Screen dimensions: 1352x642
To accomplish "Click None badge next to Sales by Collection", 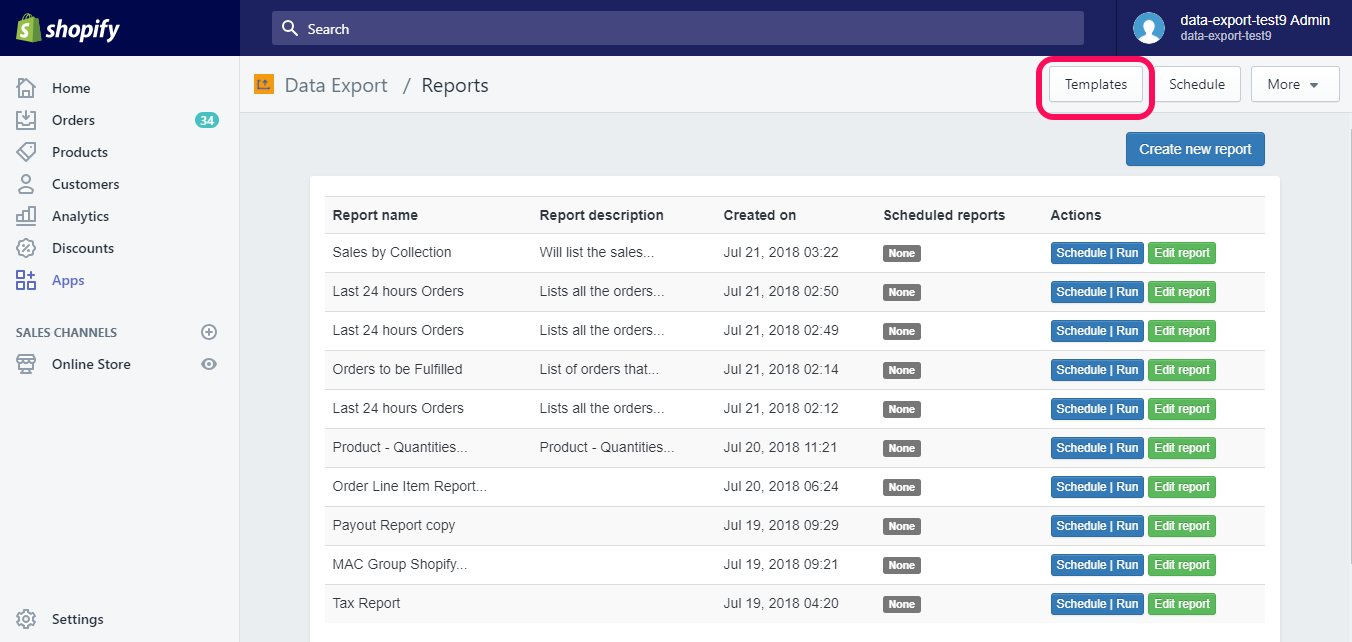I will pyautogui.click(x=901, y=253).
